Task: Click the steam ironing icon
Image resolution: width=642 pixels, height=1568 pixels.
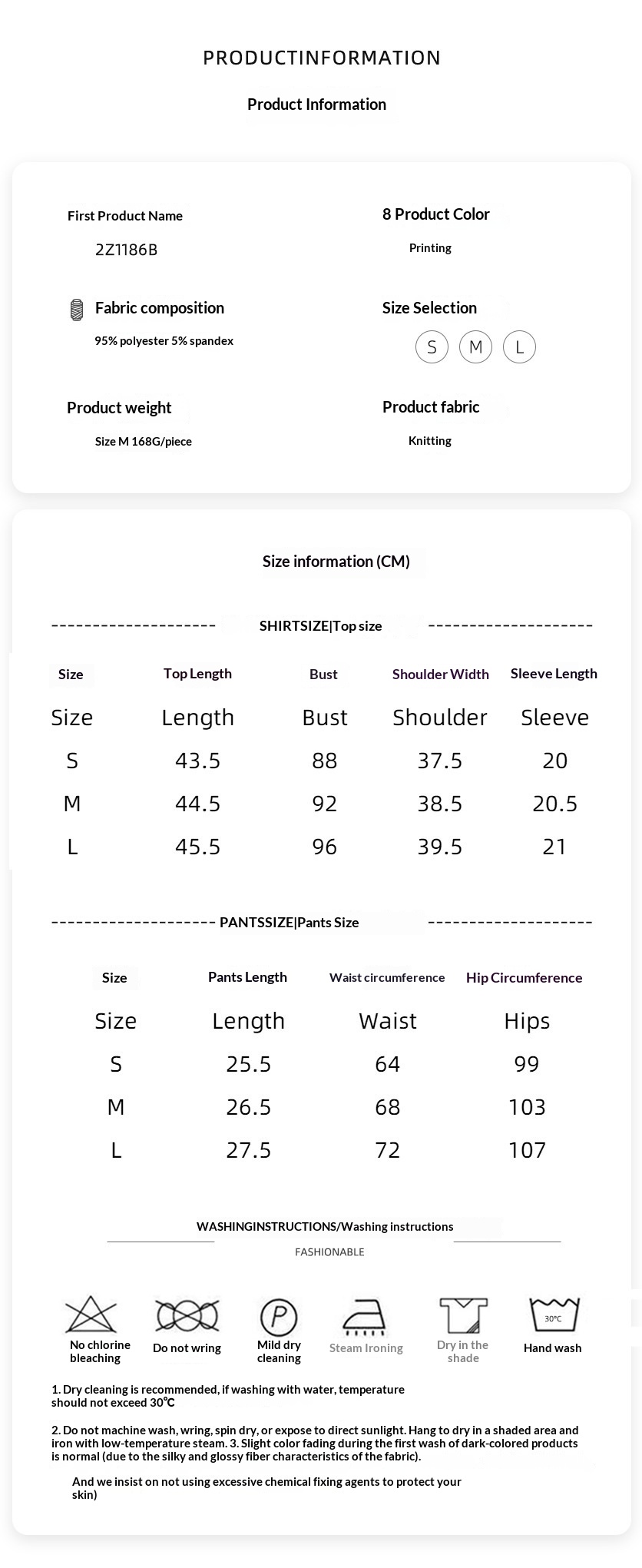Action: tap(366, 1317)
